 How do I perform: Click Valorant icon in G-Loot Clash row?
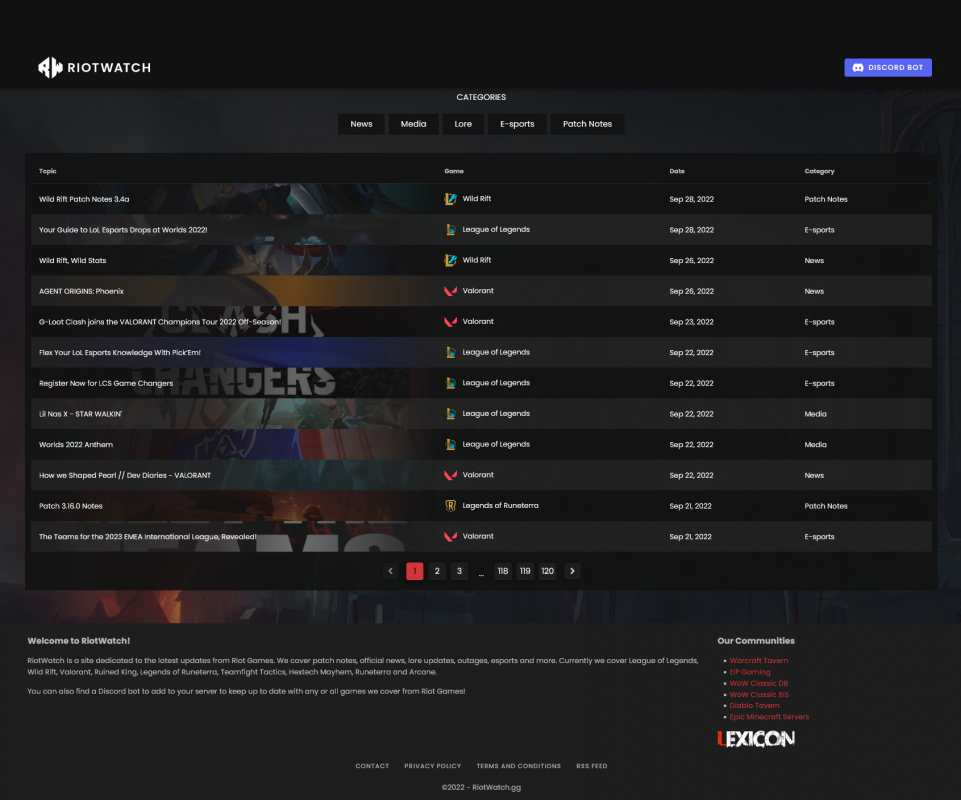pos(450,321)
